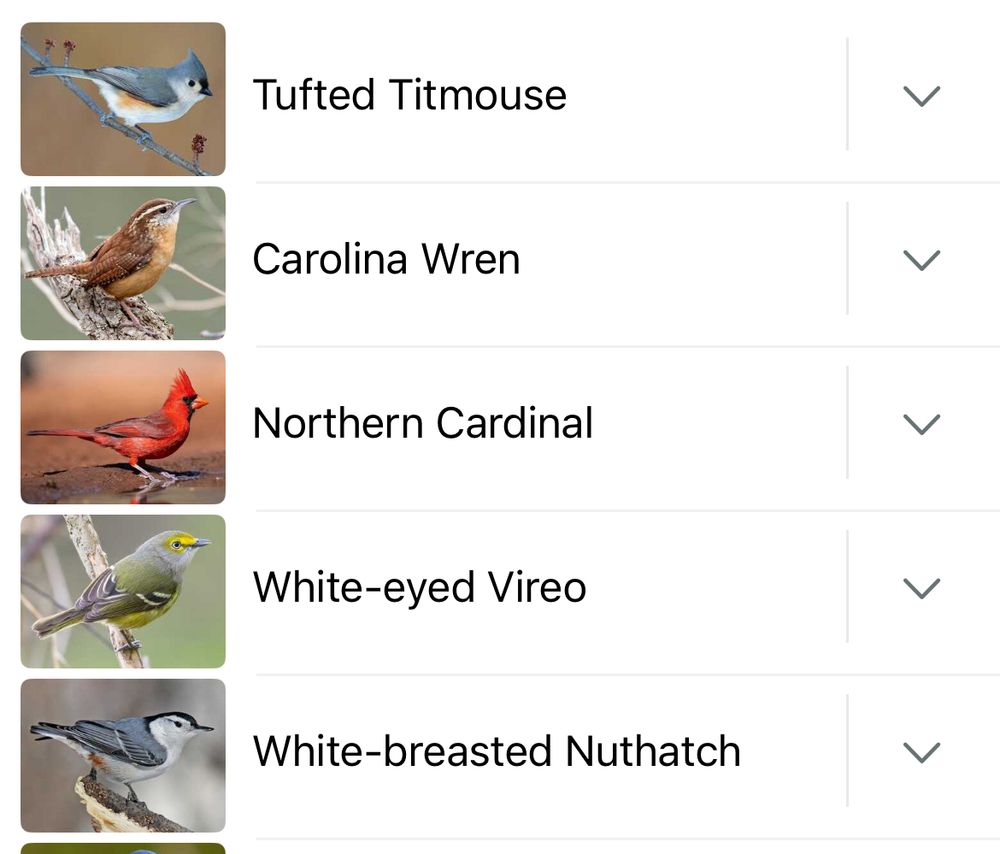Expand the White-breasted Nuthatch details
This screenshot has height=854, width=1000.
[921, 751]
